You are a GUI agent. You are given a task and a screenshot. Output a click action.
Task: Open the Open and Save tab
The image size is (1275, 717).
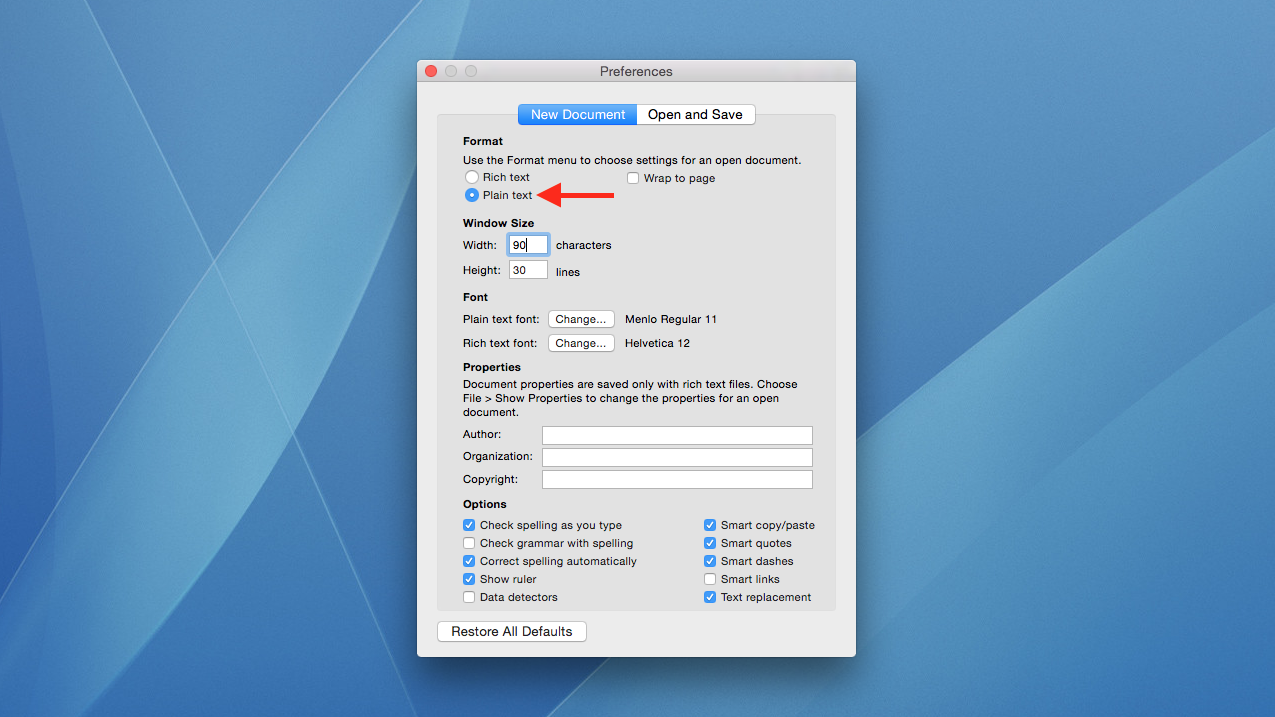[695, 114]
